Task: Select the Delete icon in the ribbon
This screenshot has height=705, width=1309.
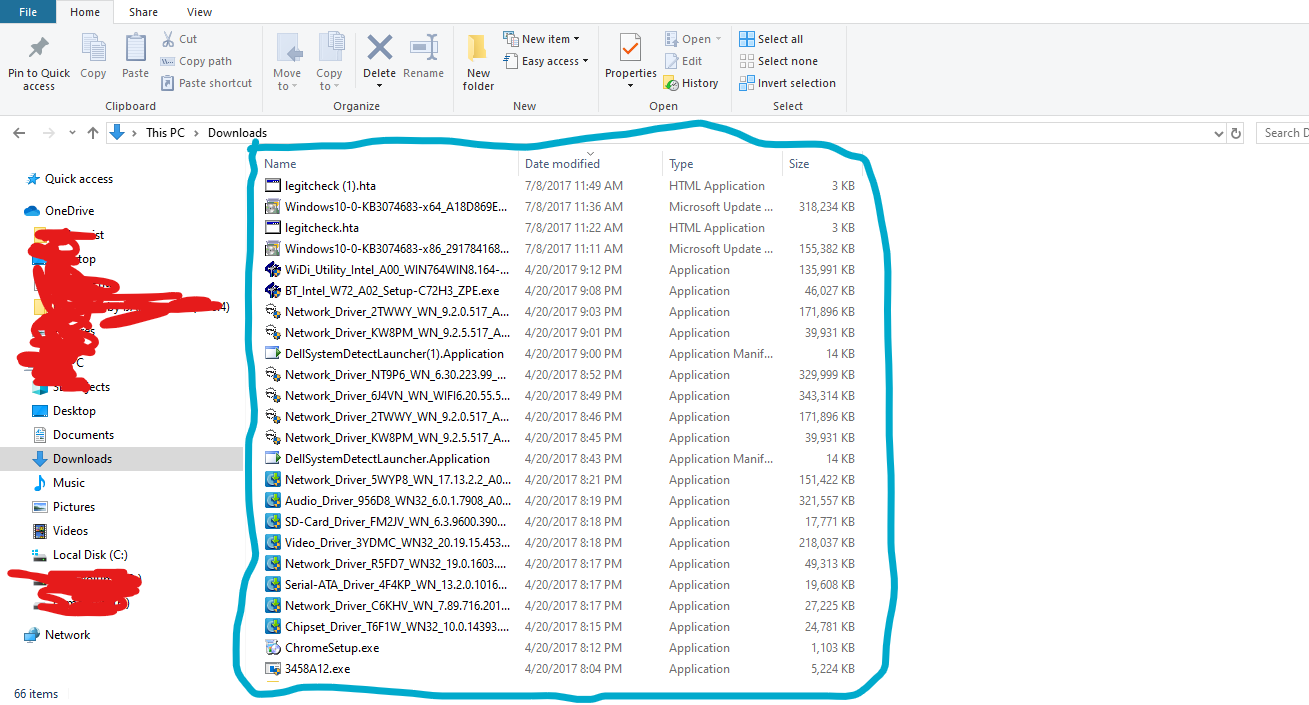Action: [379, 60]
